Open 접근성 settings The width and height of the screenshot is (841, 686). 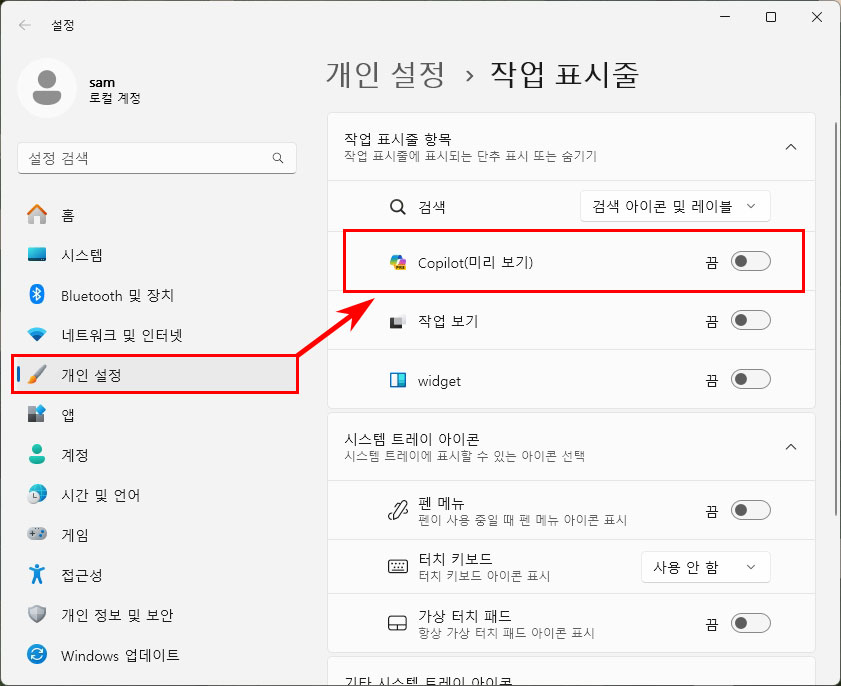[x=64, y=575]
